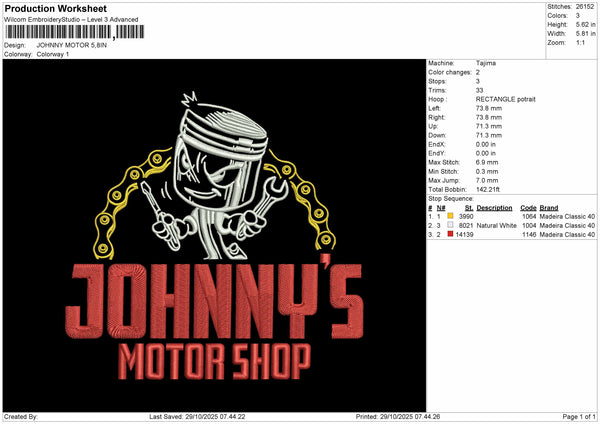Click the 'EndY:' label

pos(437,153)
